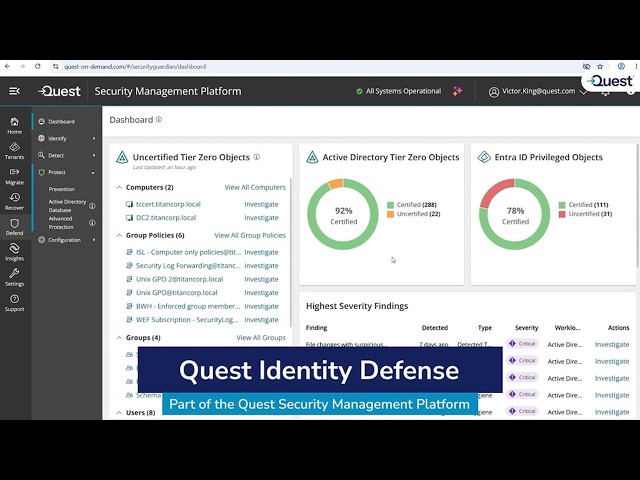Bookmark page with star icon
The width and height of the screenshot is (640, 480).
click(x=600, y=66)
